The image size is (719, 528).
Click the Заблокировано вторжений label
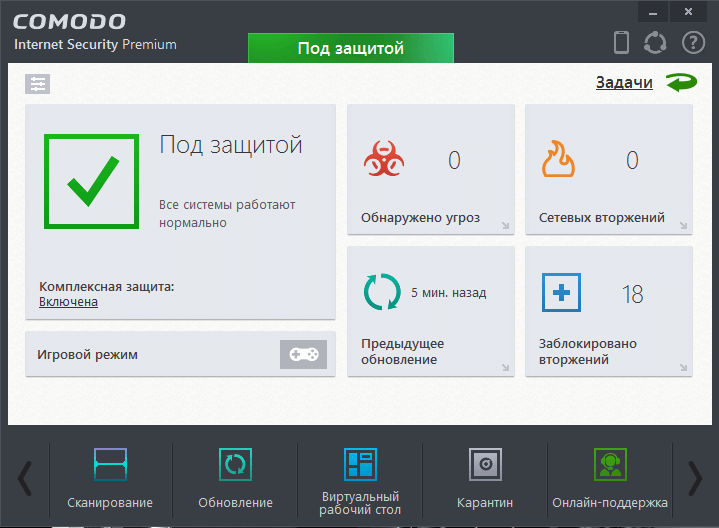tap(587, 351)
